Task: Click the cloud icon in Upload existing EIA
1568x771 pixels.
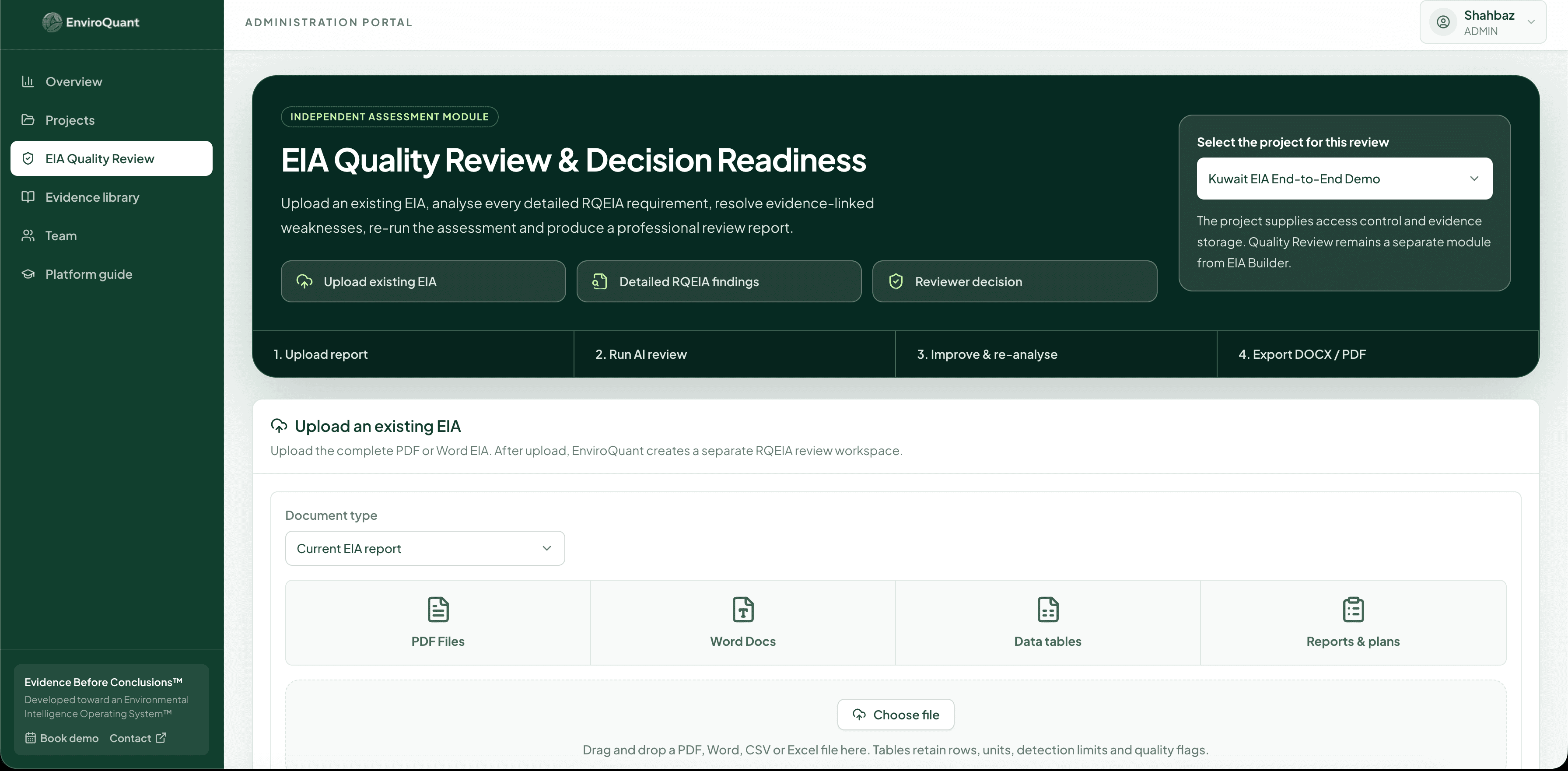Action: click(304, 281)
